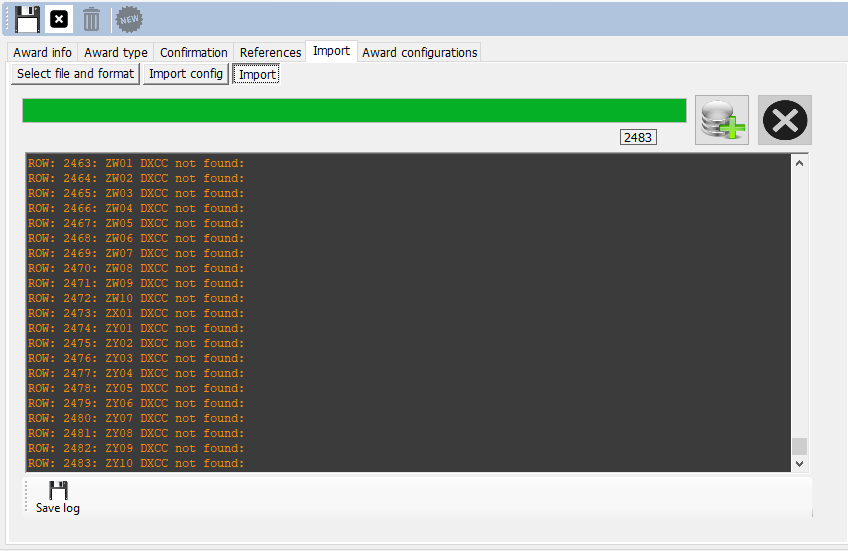Click log line ROW 2474 ZY01
848x551 pixels.
click(136, 328)
